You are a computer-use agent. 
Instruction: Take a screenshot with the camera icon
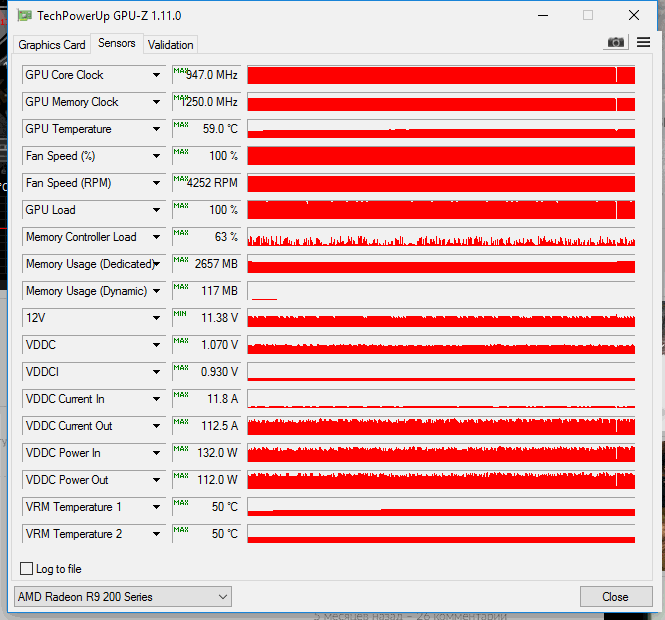click(x=615, y=42)
